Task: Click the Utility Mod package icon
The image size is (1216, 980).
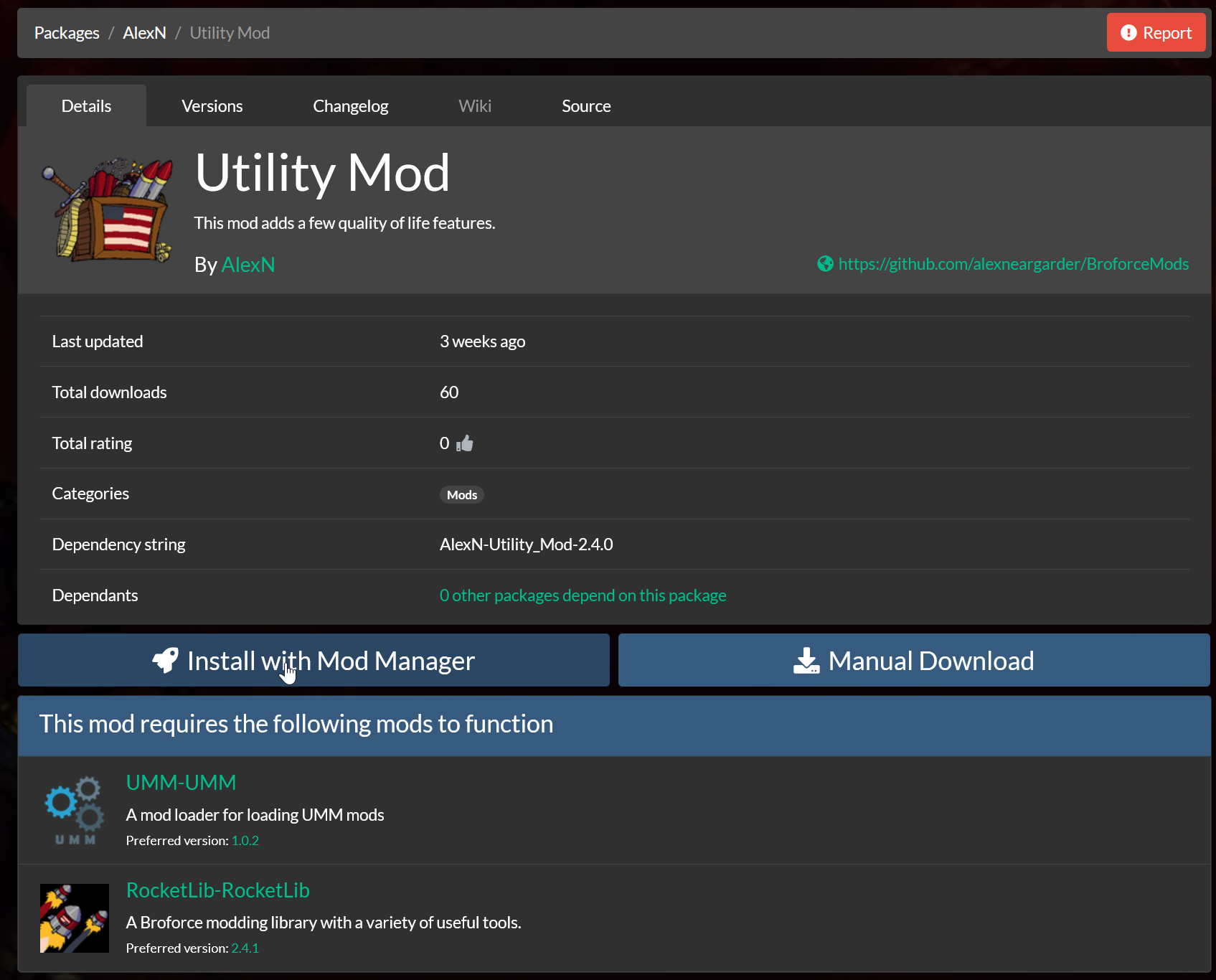Action: pyautogui.click(x=108, y=209)
